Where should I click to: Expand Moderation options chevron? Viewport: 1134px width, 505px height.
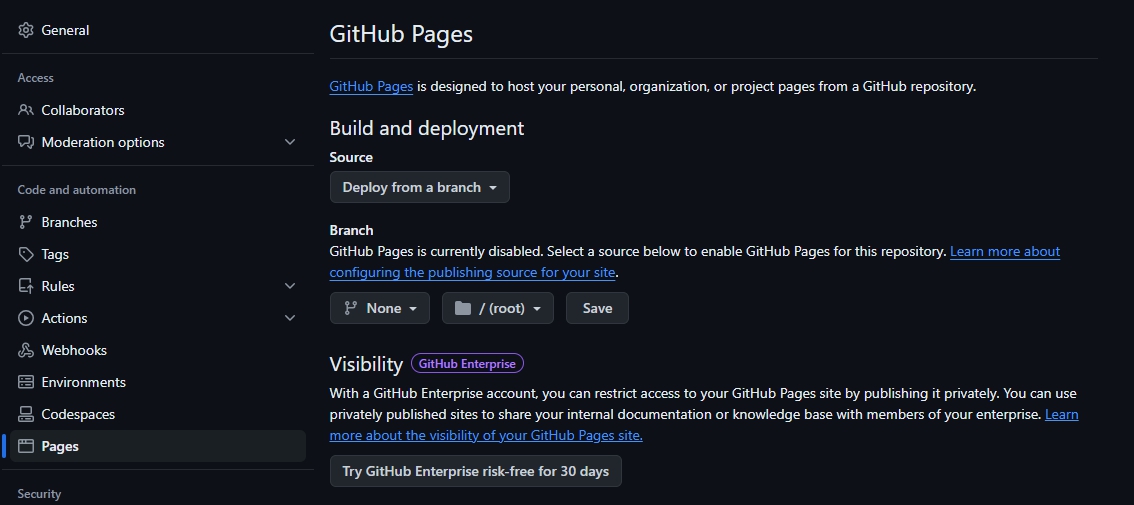290,142
